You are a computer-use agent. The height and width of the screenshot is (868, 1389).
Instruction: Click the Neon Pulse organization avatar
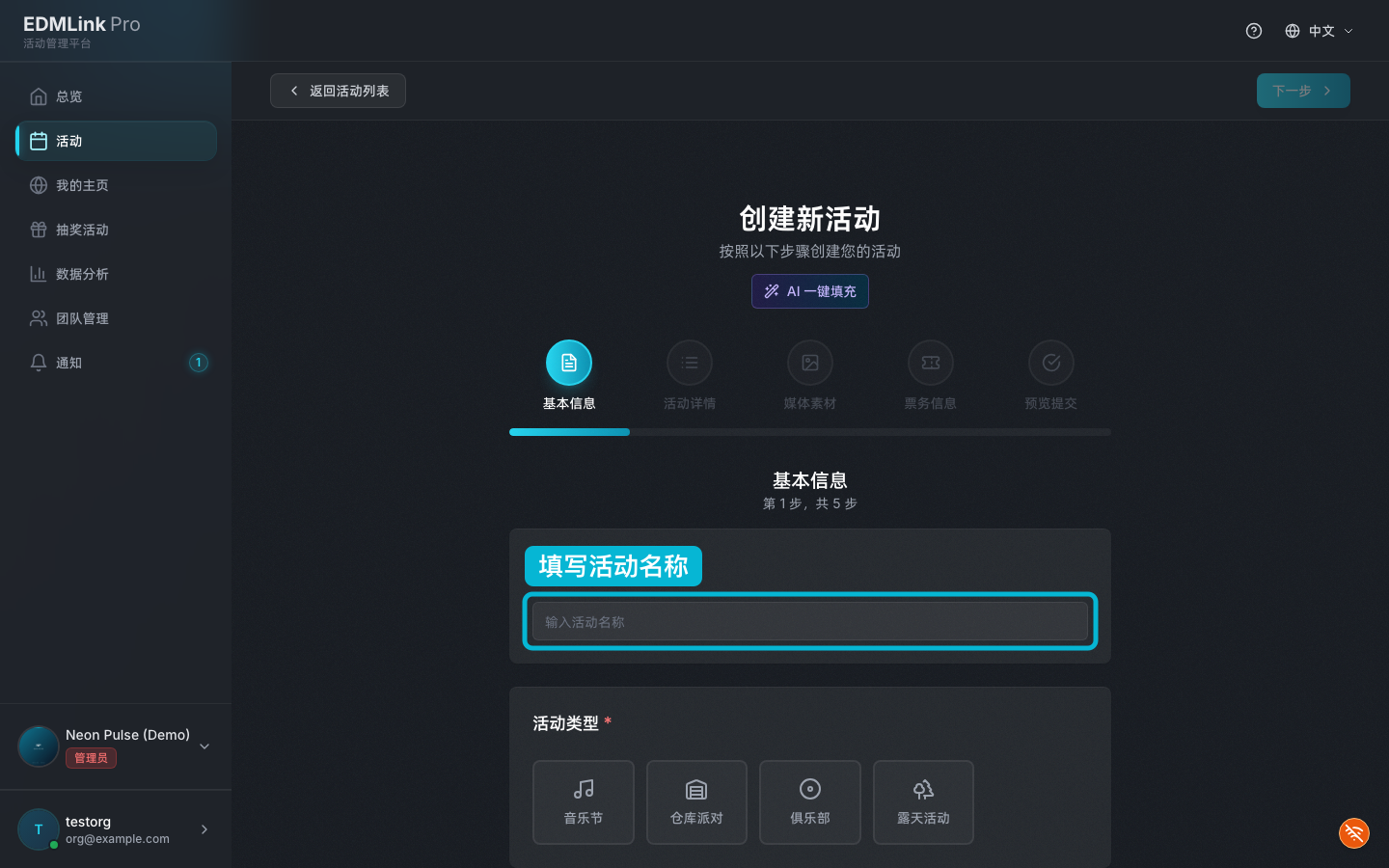tap(39, 746)
